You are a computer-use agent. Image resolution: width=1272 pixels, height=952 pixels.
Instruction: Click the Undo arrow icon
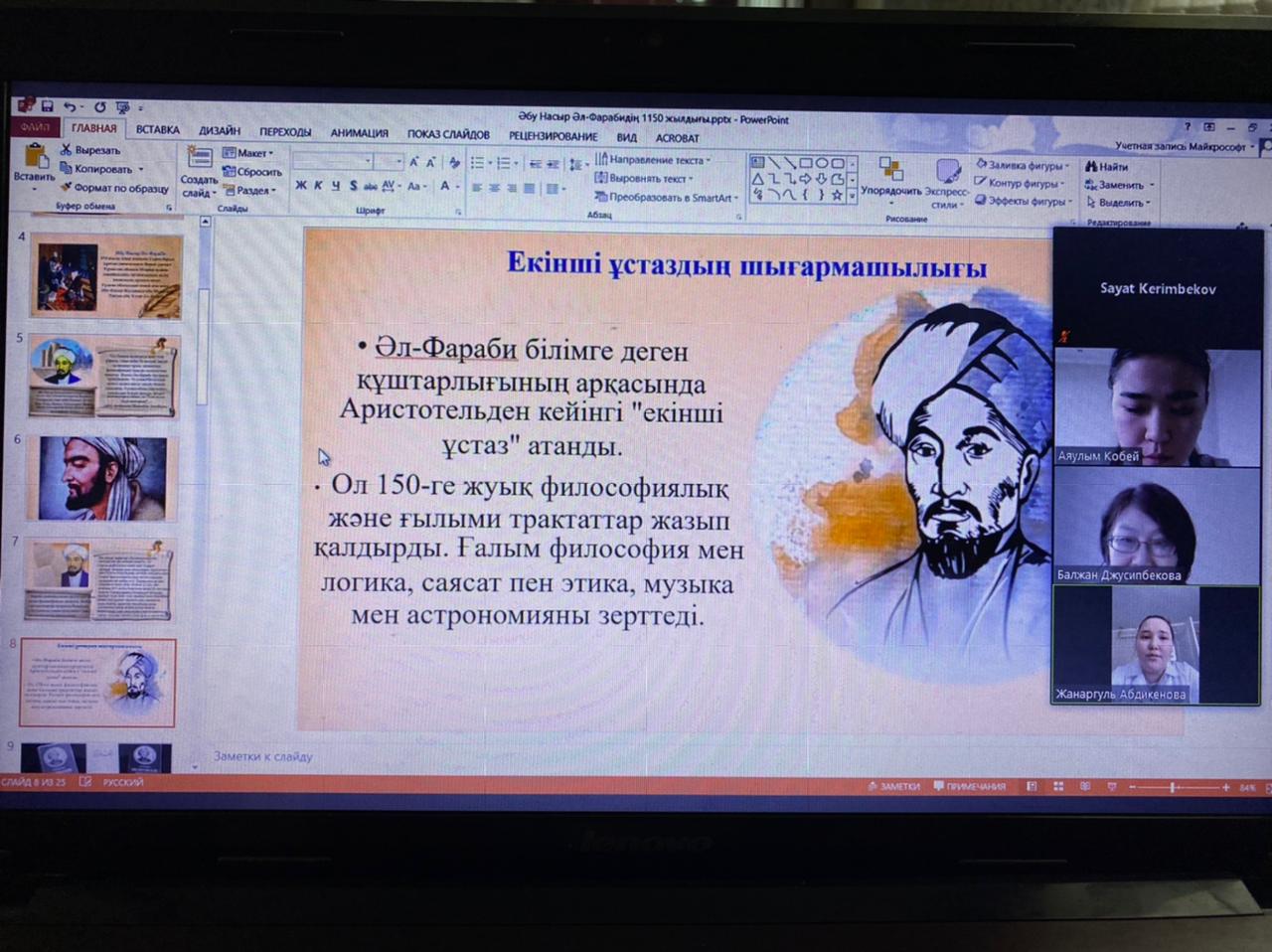coord(70,107)
